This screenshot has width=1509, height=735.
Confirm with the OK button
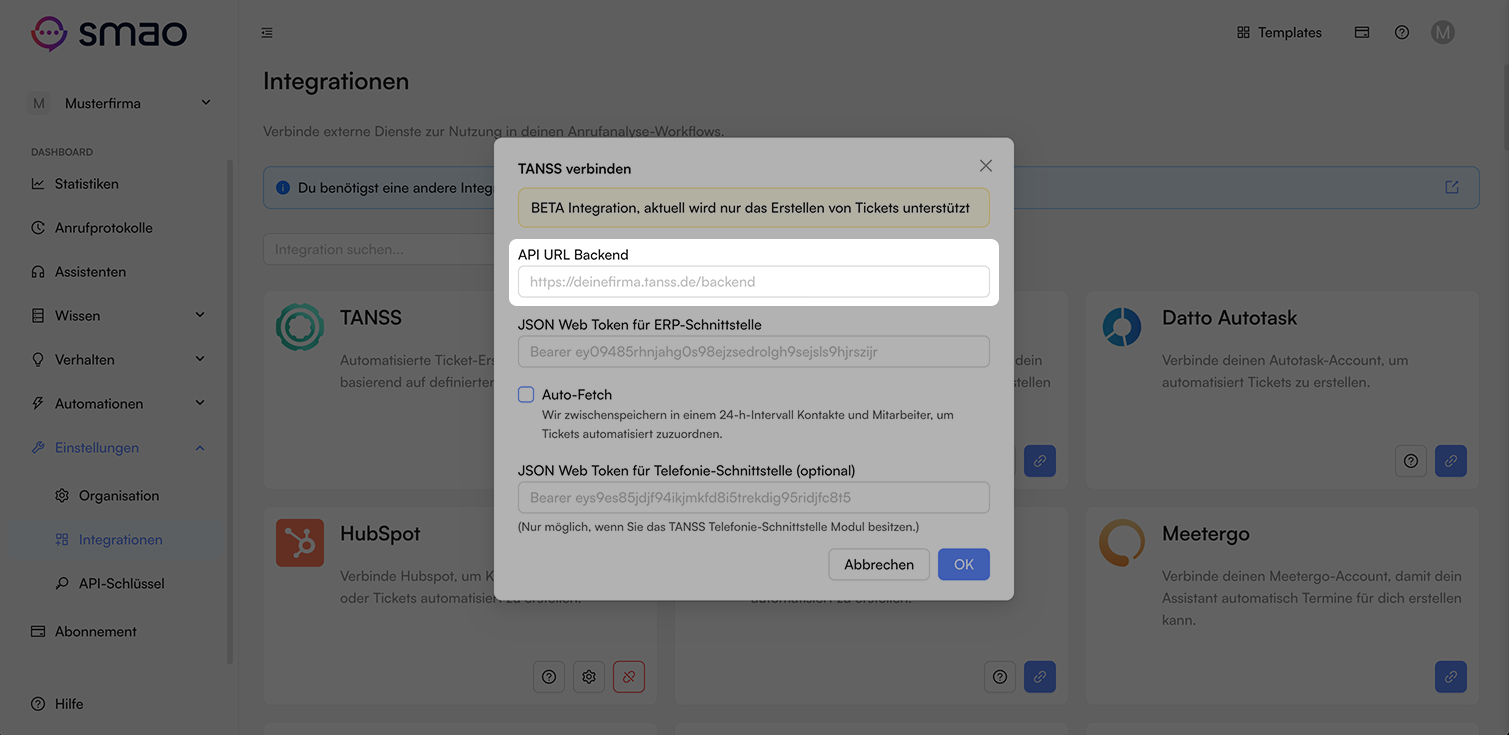coord(964,565)
